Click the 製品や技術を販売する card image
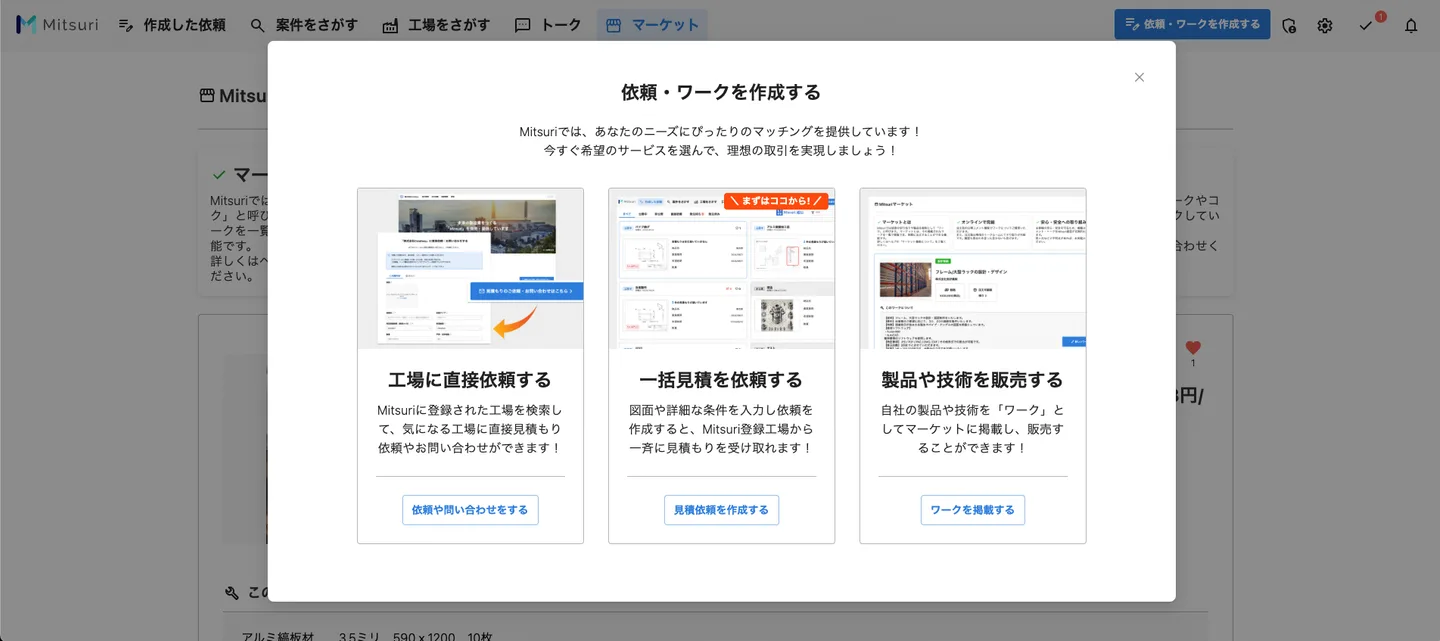 coord(972,269)
